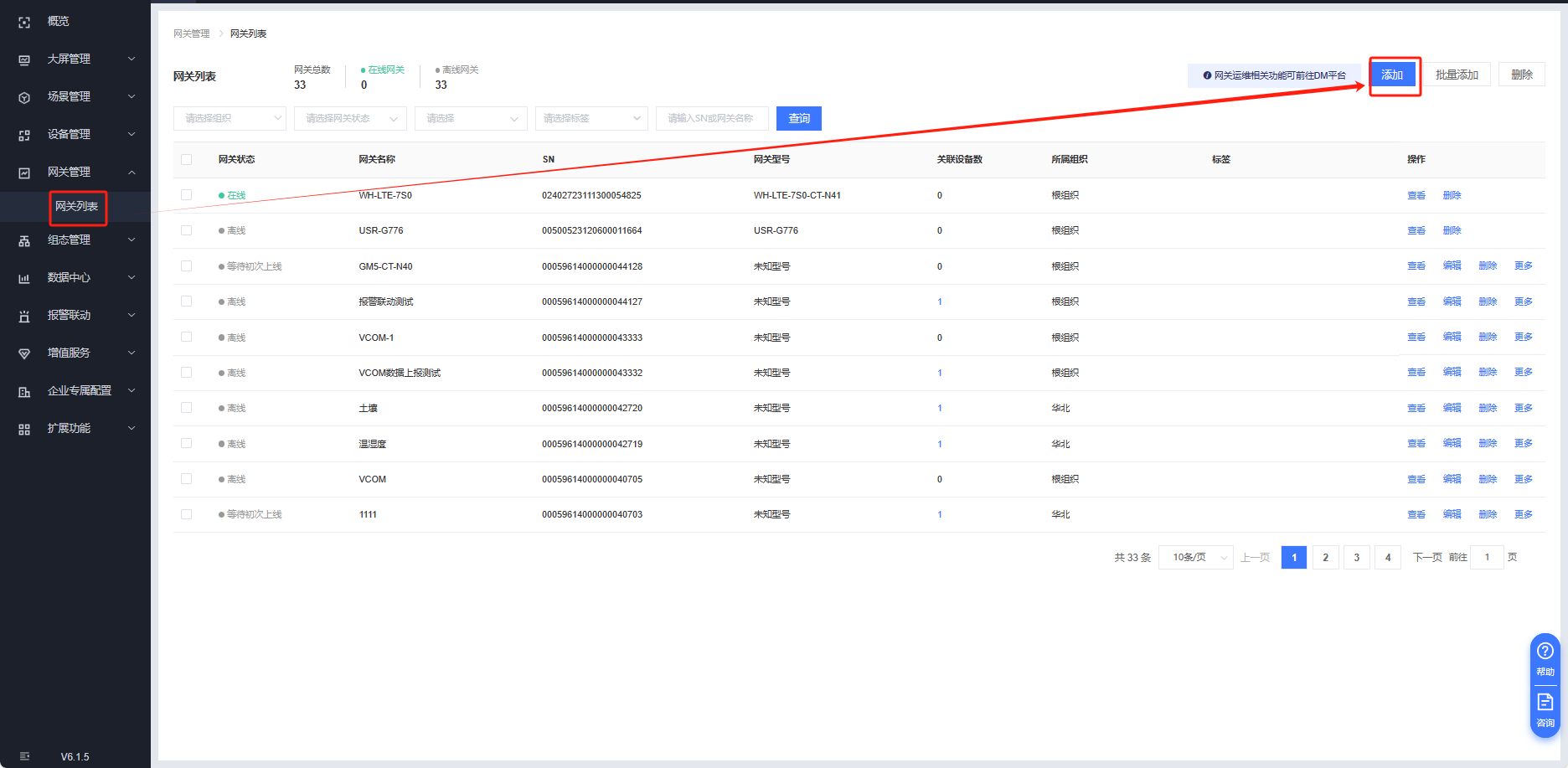Click the 前往 page number input box
Screen dimensions: 1568x768
[1488, 557]
